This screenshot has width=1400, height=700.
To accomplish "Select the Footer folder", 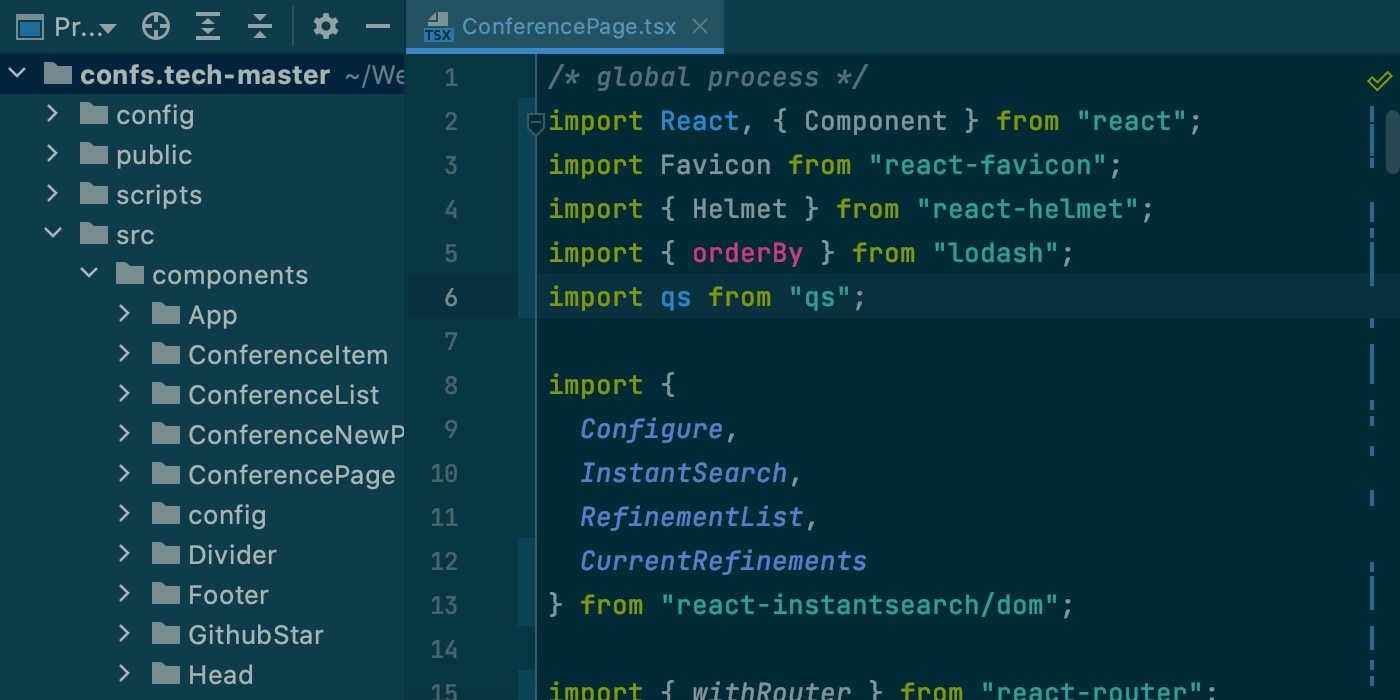I will [202, 595].
